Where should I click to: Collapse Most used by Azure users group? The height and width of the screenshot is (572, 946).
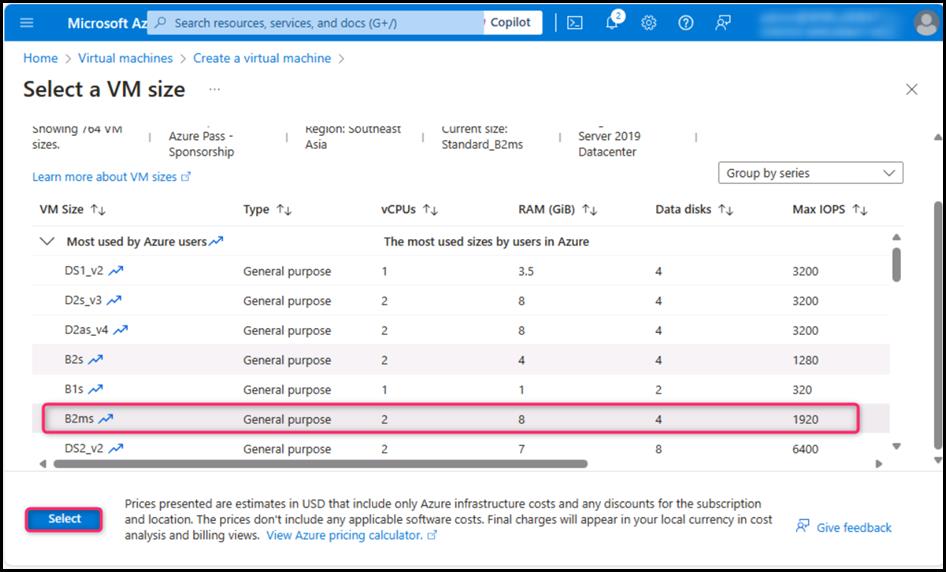45,241
